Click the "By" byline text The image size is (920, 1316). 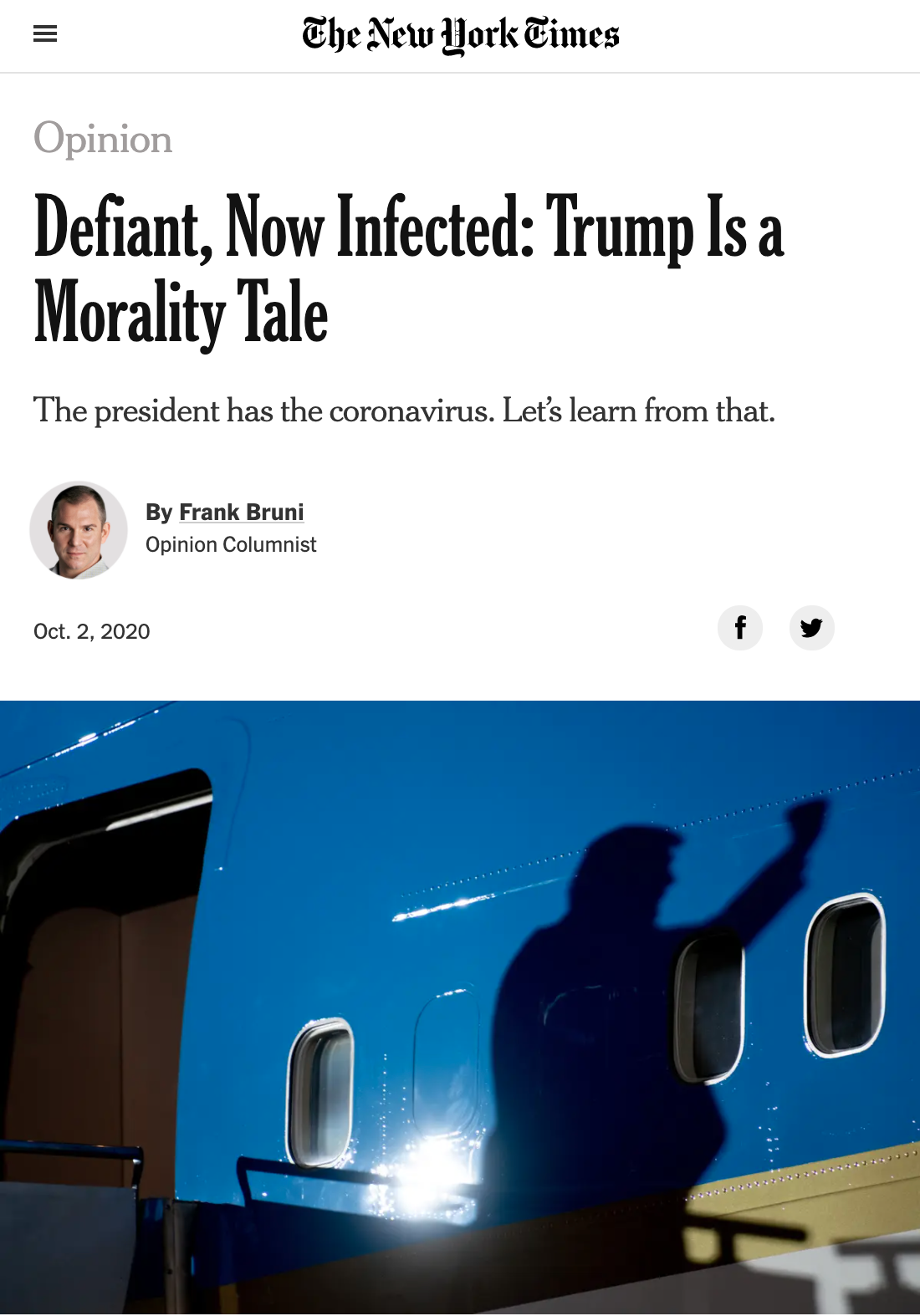click(x=159, y=512)
